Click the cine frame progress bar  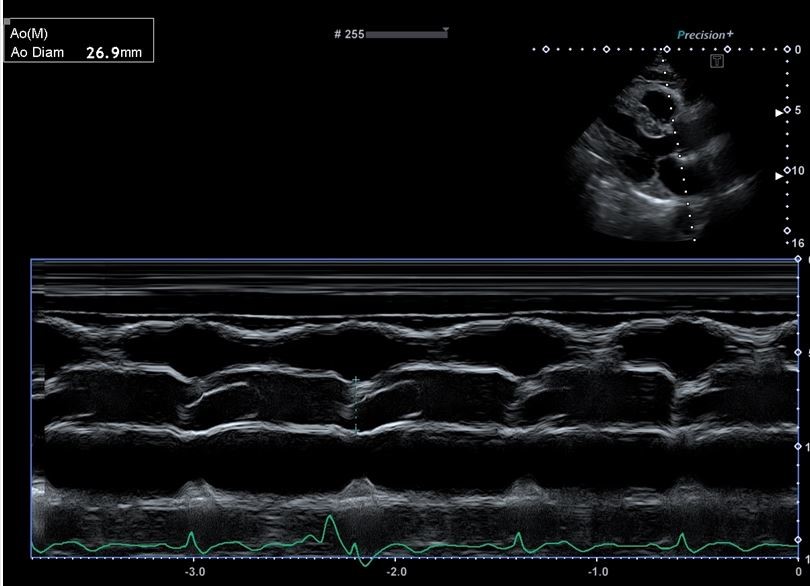click(405, 34)
